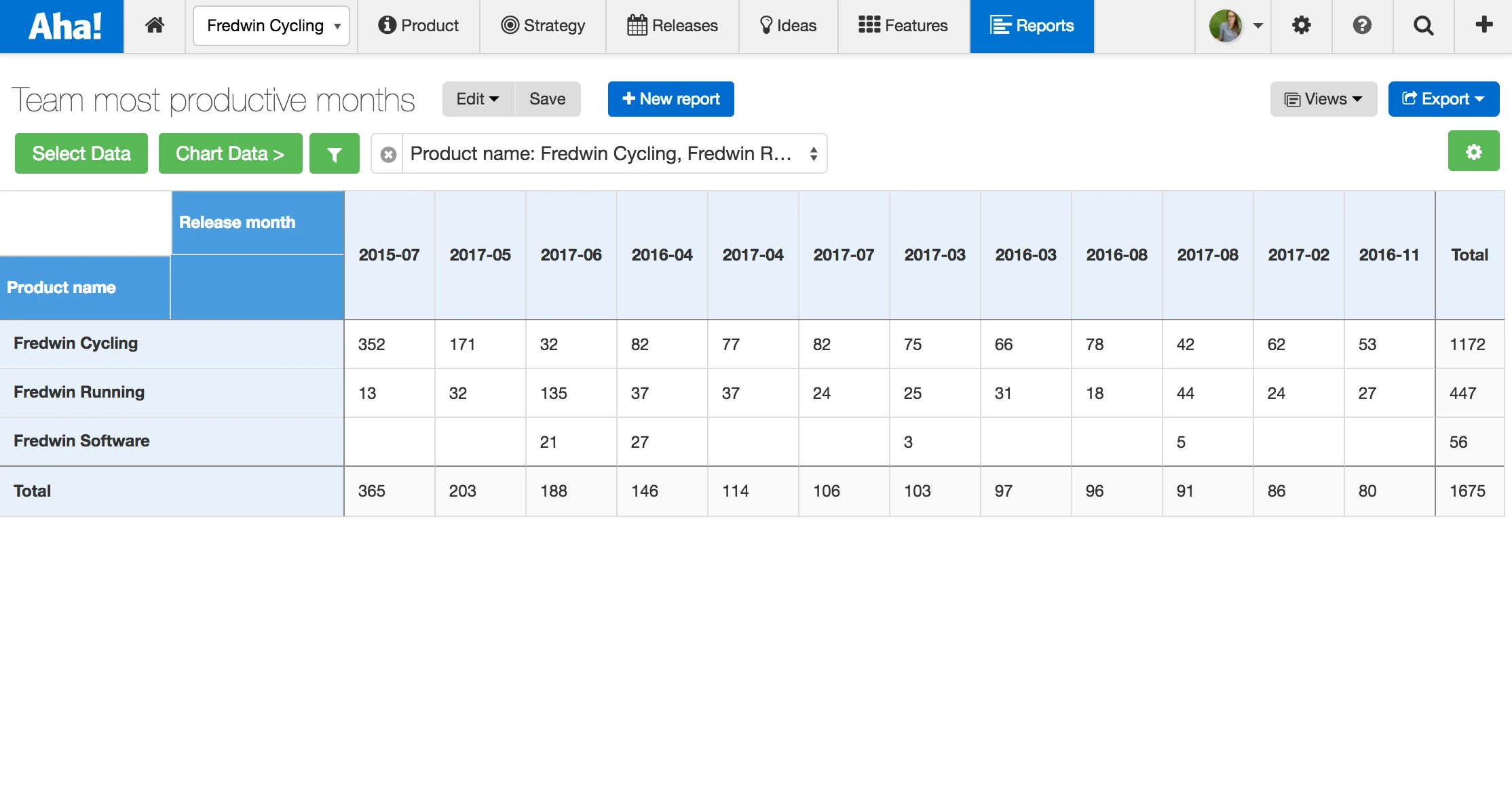Open the green report settings gear button
This screenshot has width=1512, height=802.
[1473, 152]
